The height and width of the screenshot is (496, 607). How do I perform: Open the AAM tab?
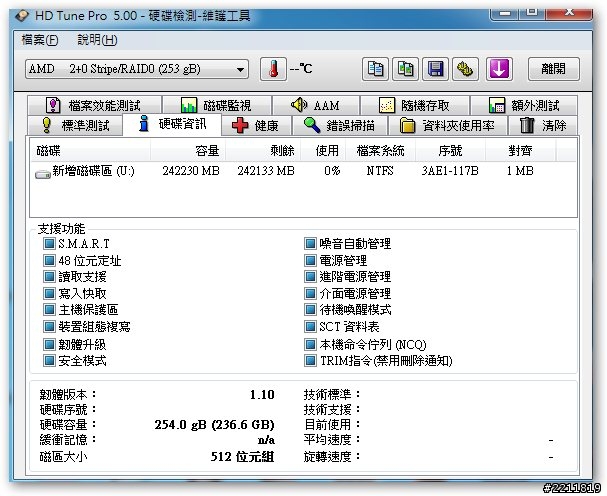point(316,105)
